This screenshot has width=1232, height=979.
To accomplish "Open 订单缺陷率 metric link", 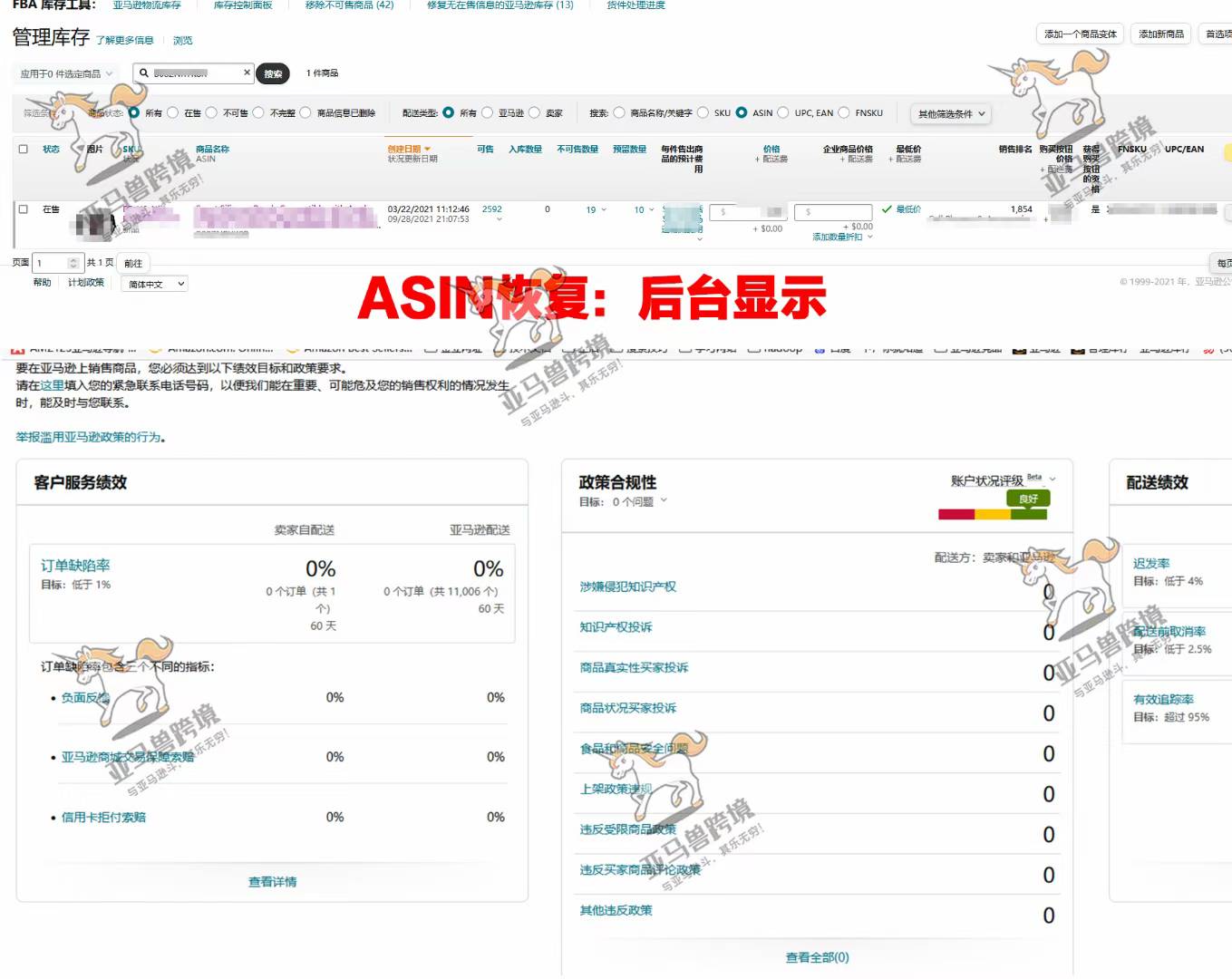I will tap(75, 566).
